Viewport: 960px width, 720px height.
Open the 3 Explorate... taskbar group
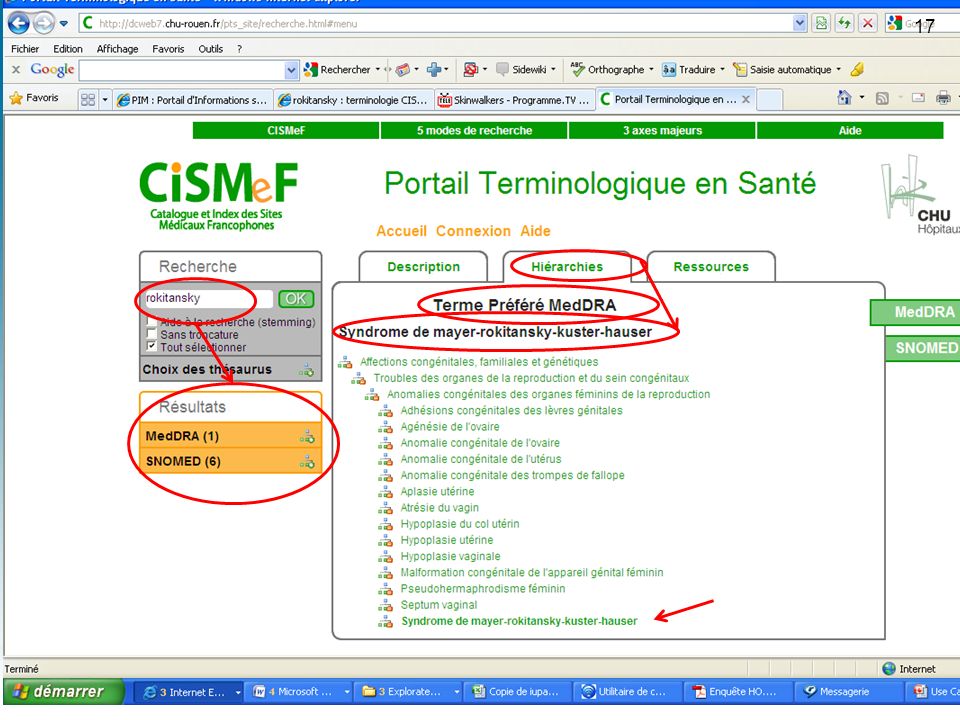coord(410,692)
